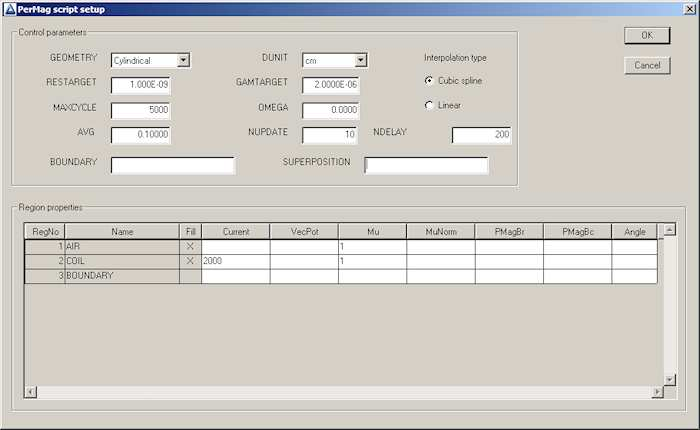Click the MAXCYCLE value field
The height and width of the screenshot is (430, 700).
[x=140, y=110]
